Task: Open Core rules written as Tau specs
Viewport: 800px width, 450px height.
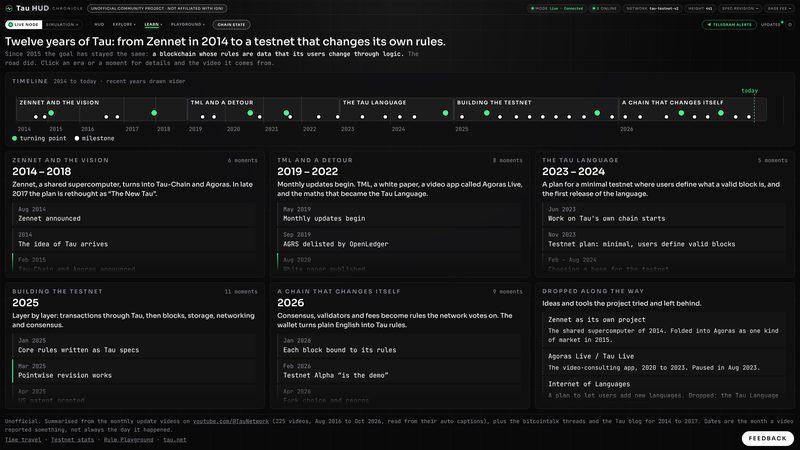Action: point(134,345)
